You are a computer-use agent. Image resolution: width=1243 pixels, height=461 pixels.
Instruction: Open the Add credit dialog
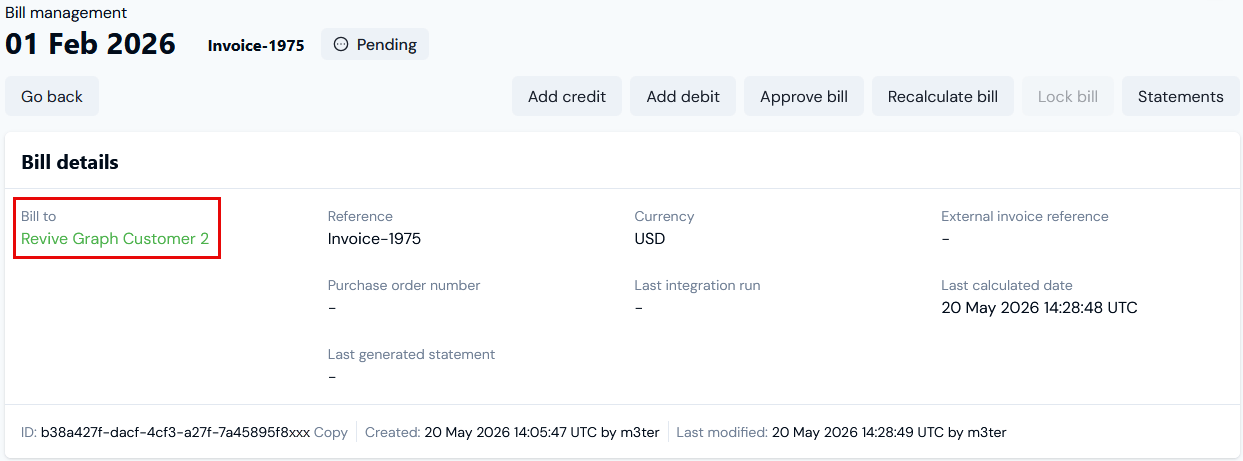(x=567, y=97)
